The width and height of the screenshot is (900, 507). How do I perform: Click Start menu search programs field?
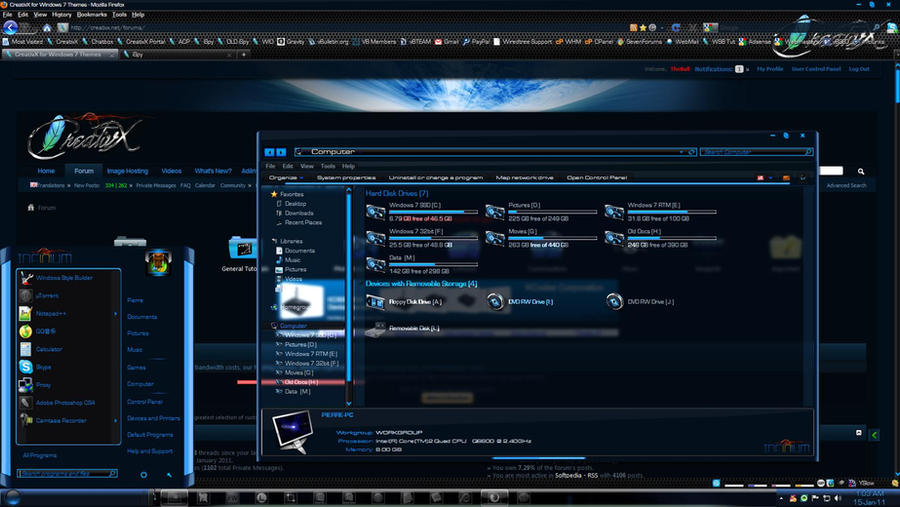67,474
